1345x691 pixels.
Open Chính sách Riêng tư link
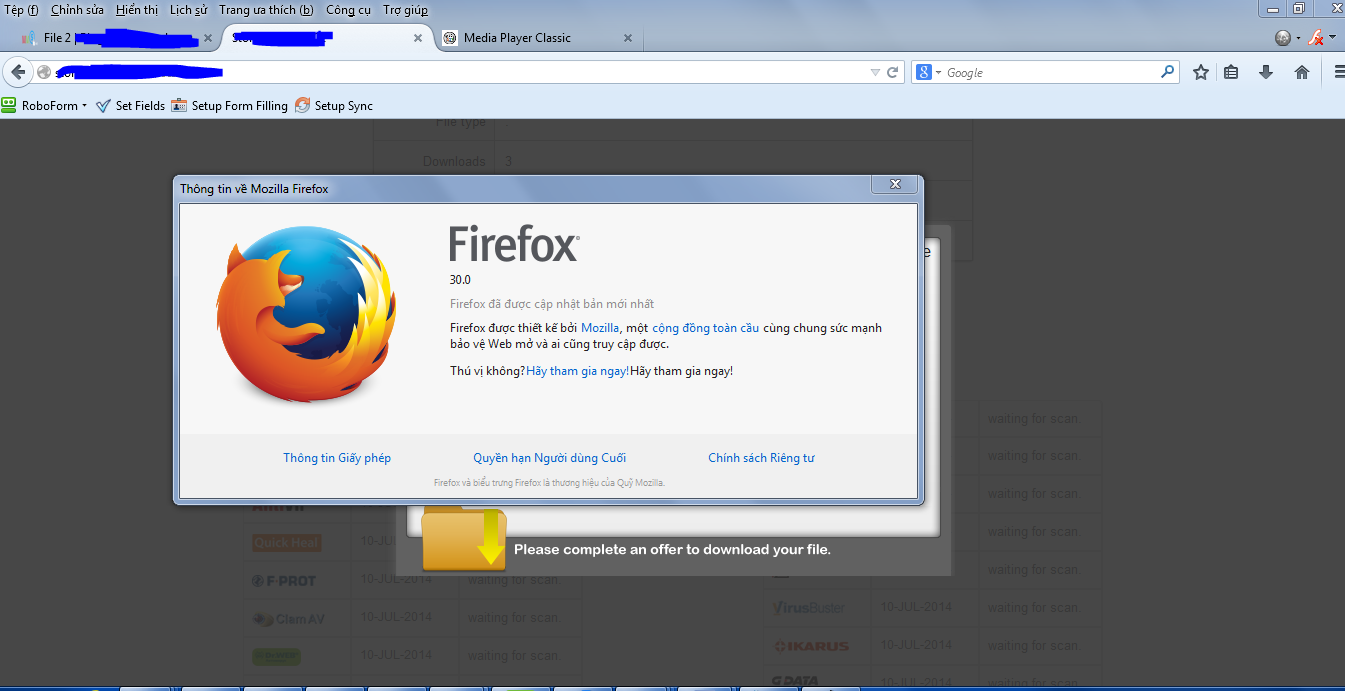pyautogui.click(x=761, y=458)
